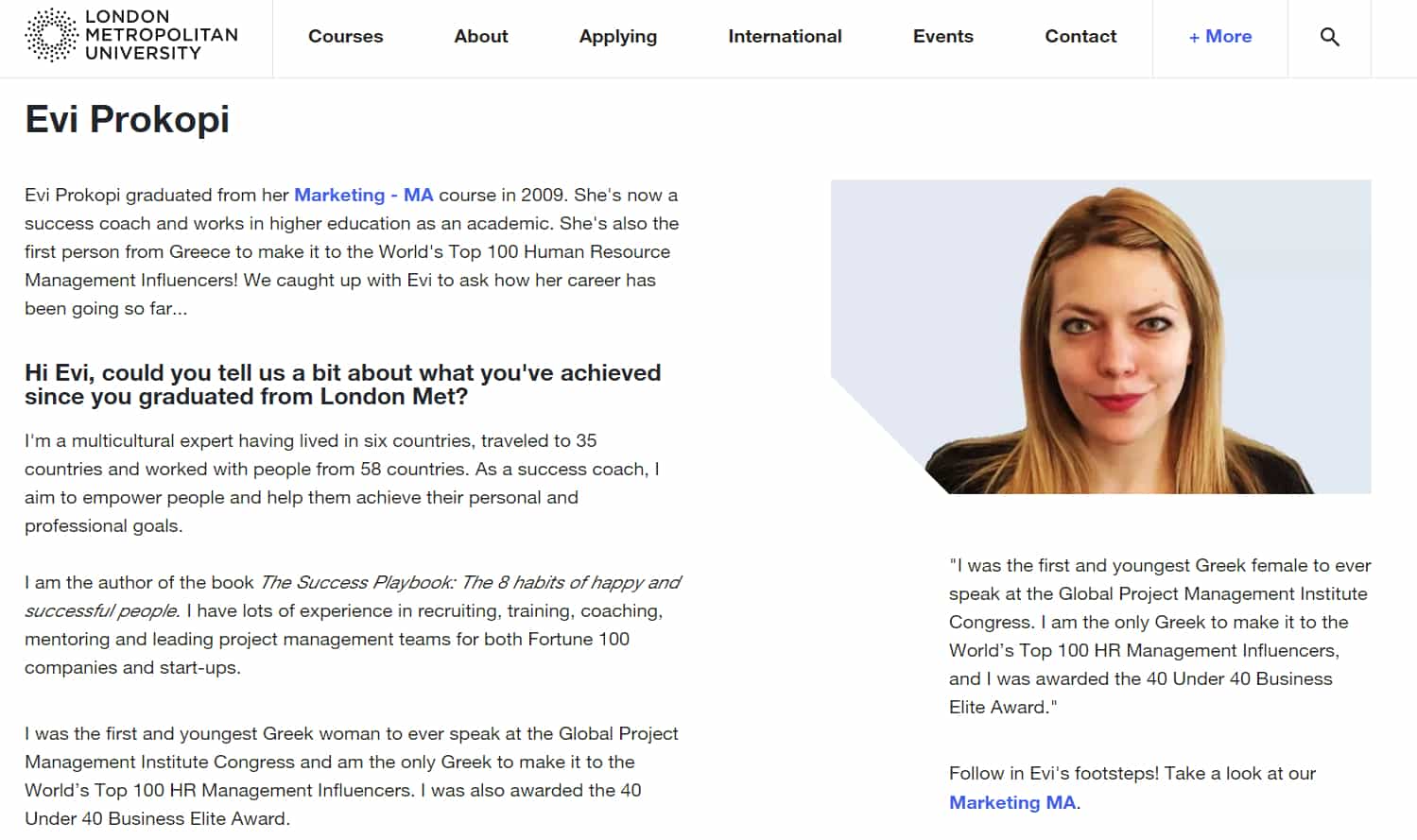The height and width of the screenshot is (840, 1417).
Task: Click the Evi Prokopi page heading
Action: click(x=128, y=120)
